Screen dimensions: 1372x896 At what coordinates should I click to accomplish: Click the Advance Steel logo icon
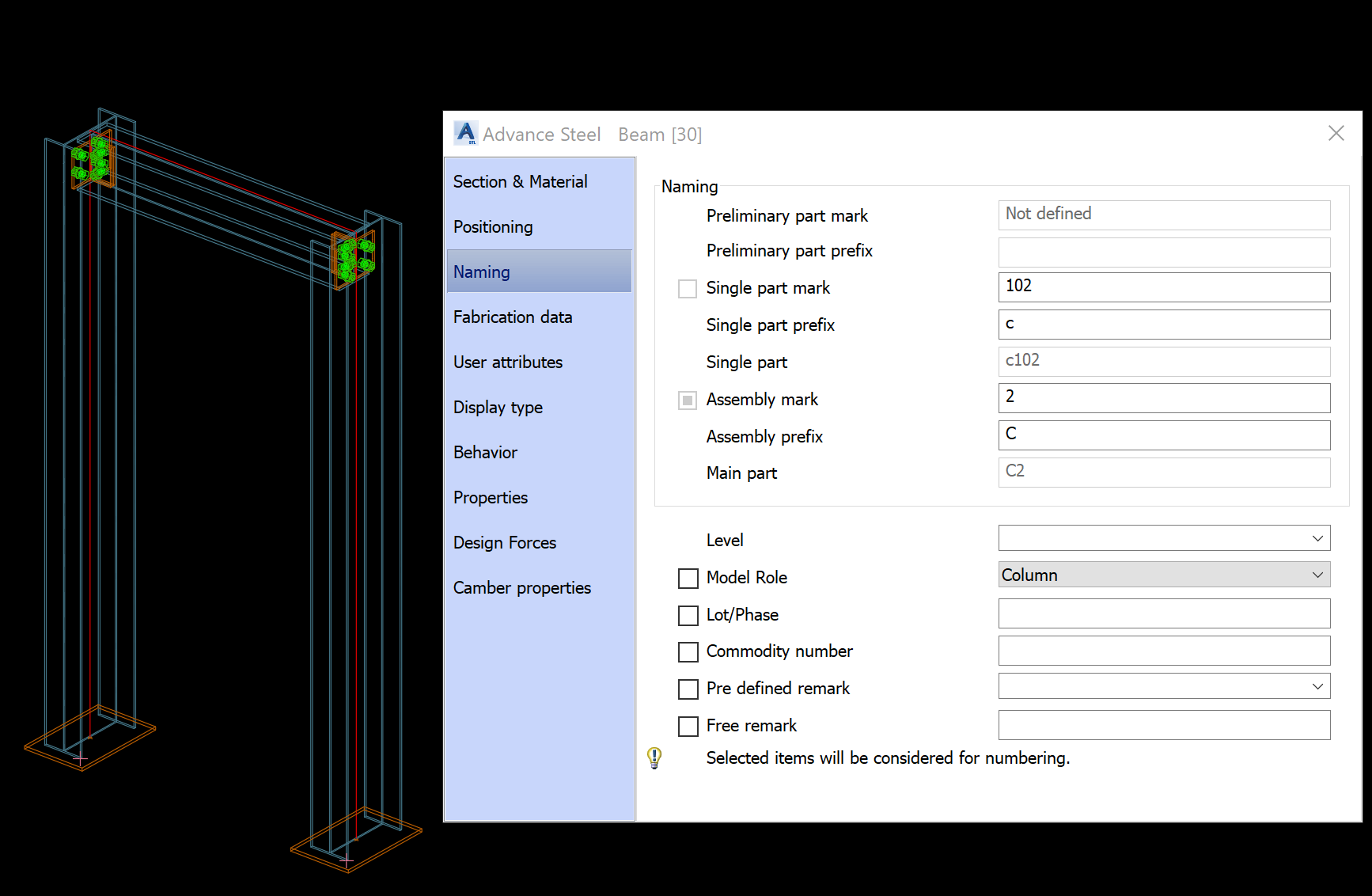[x=466, y=132]
